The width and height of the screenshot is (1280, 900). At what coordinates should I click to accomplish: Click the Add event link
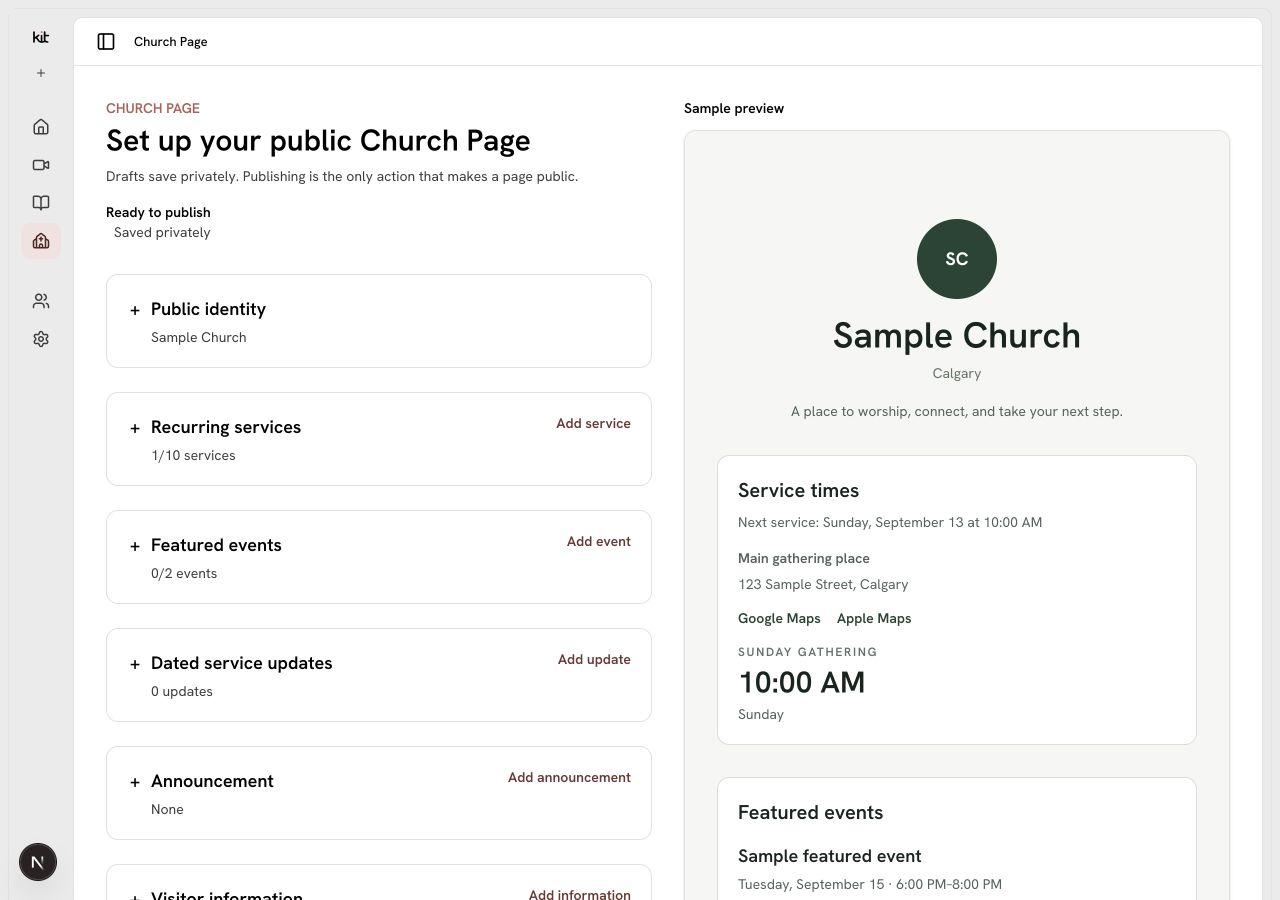(599, 542)
